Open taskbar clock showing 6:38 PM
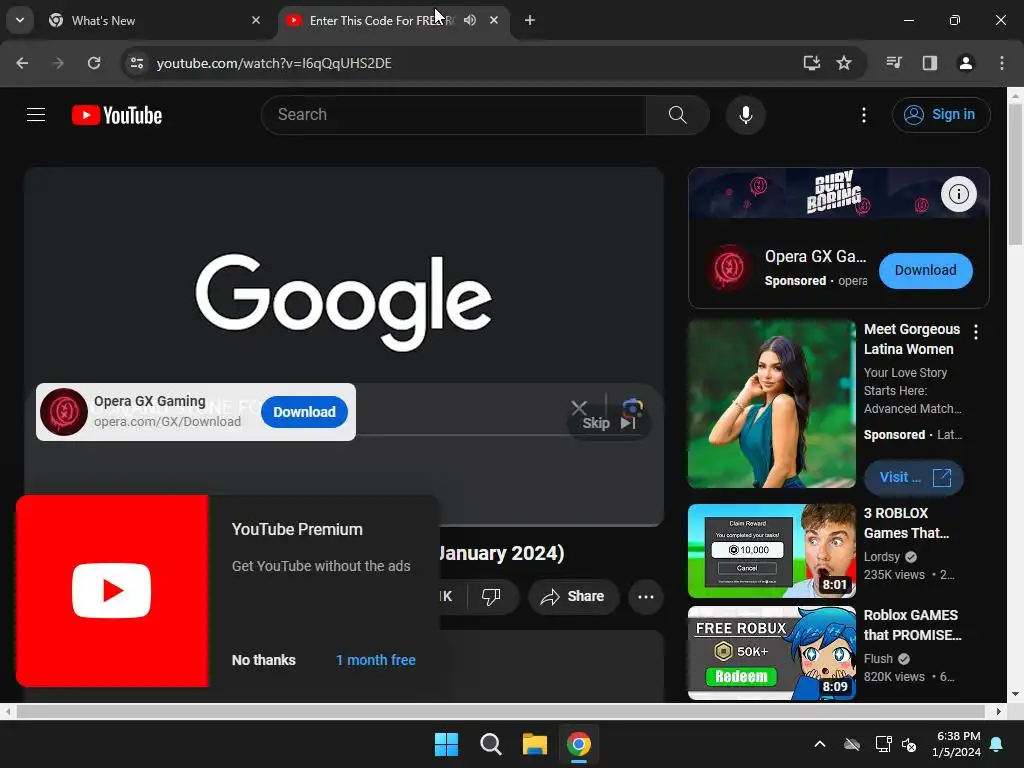The height and width of the screenshot is (768, 1024). coord(956,744)
